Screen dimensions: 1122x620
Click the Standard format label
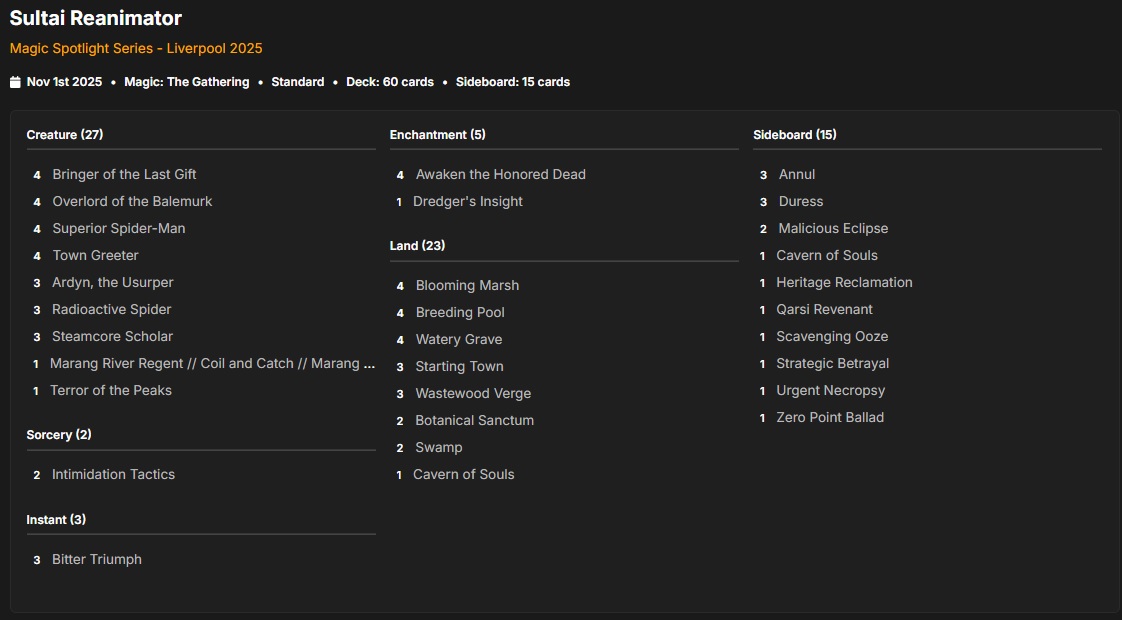click(298, 82)
